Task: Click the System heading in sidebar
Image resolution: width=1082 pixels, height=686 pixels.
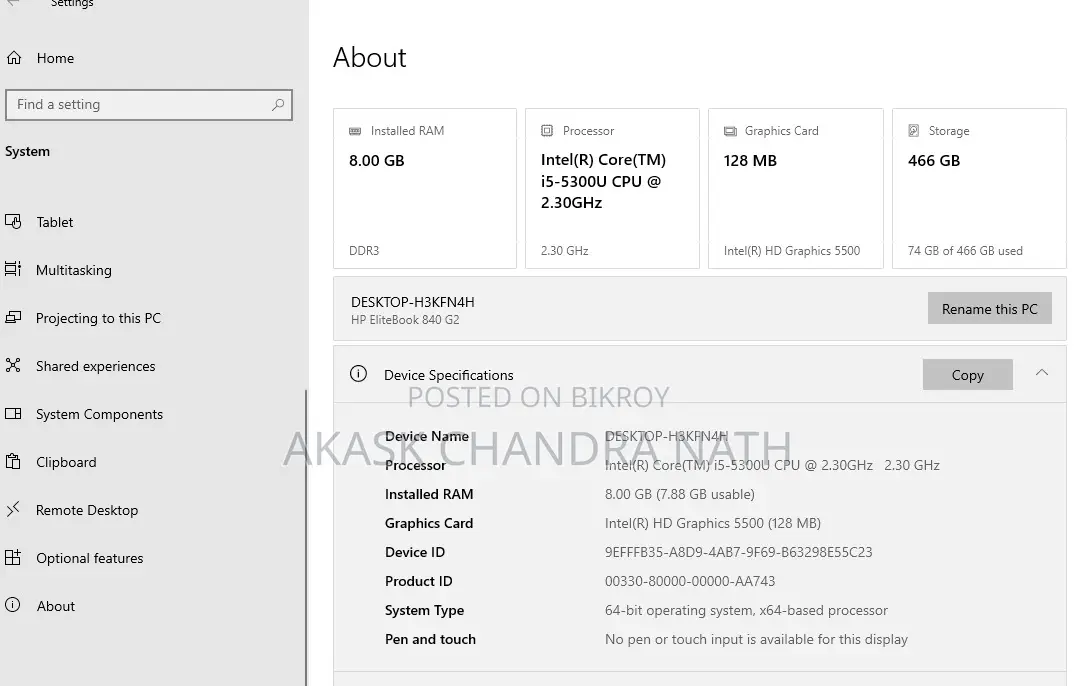Action: (28, 151)
